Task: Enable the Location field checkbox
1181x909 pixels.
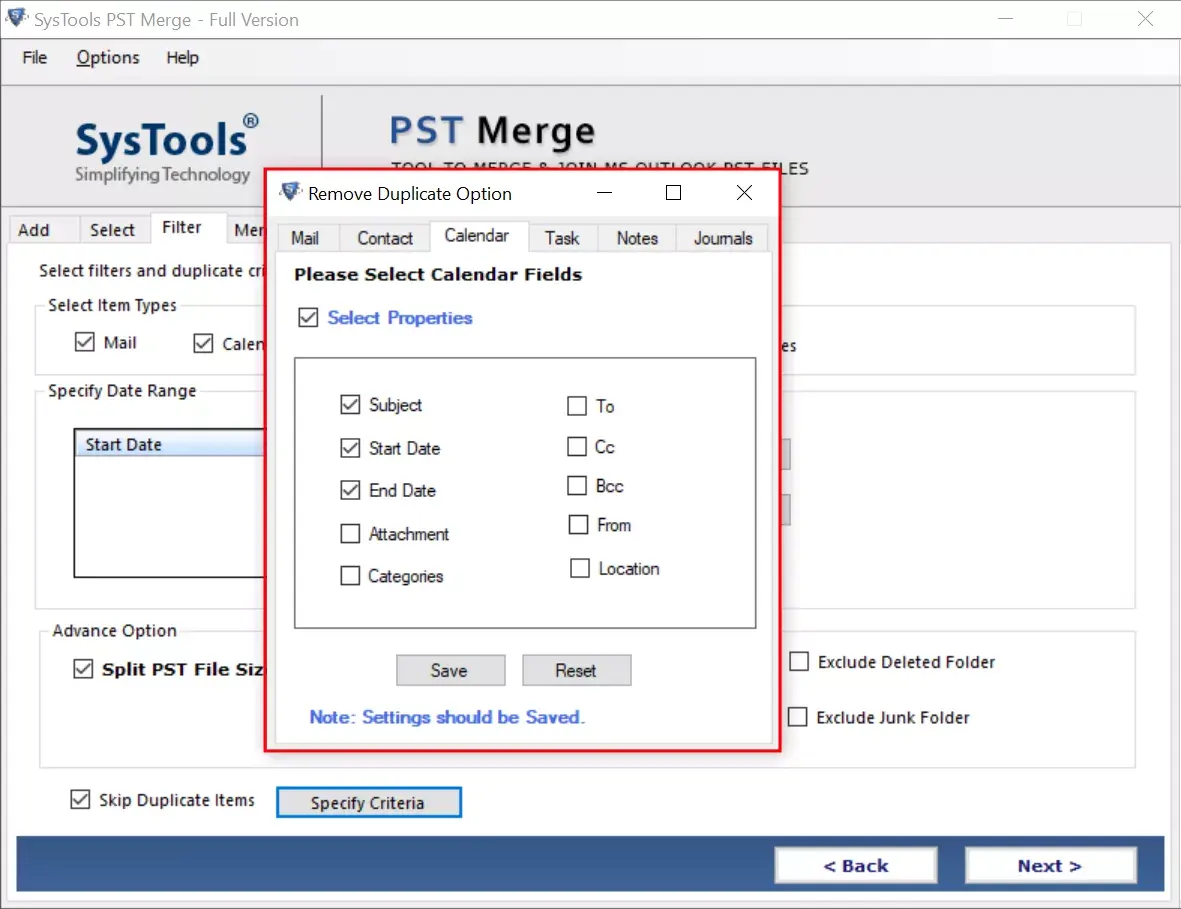Action: 580,568
